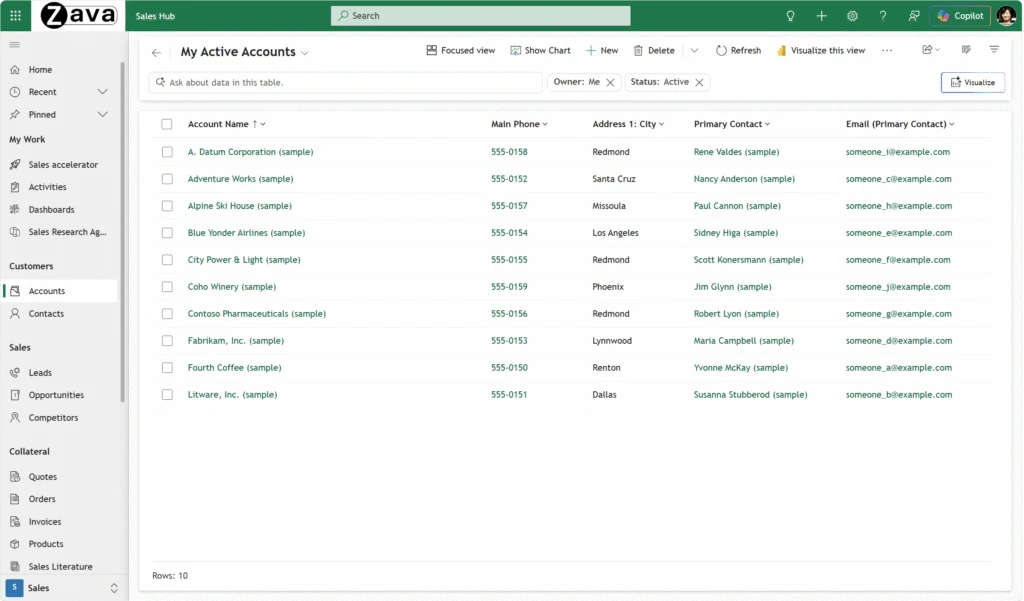
Task: Open settings via the gear icon
Action: (852, 16)
